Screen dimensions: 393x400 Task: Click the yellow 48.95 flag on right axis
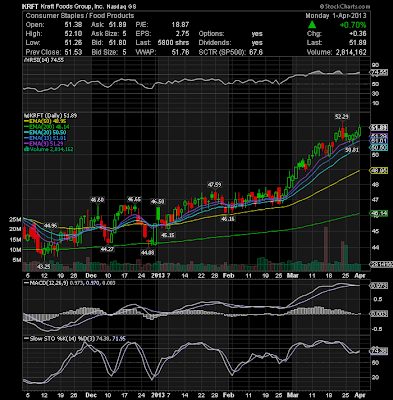[x=379, y=170]
